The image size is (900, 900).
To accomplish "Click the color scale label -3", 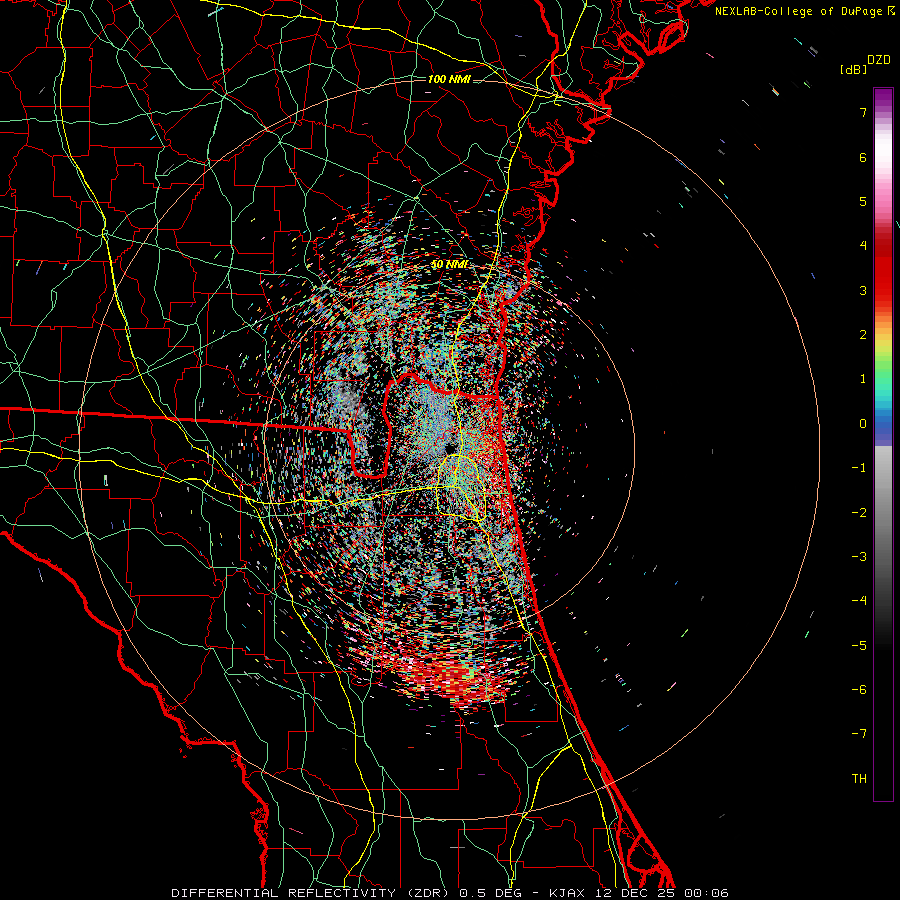I will pos(859,557).
